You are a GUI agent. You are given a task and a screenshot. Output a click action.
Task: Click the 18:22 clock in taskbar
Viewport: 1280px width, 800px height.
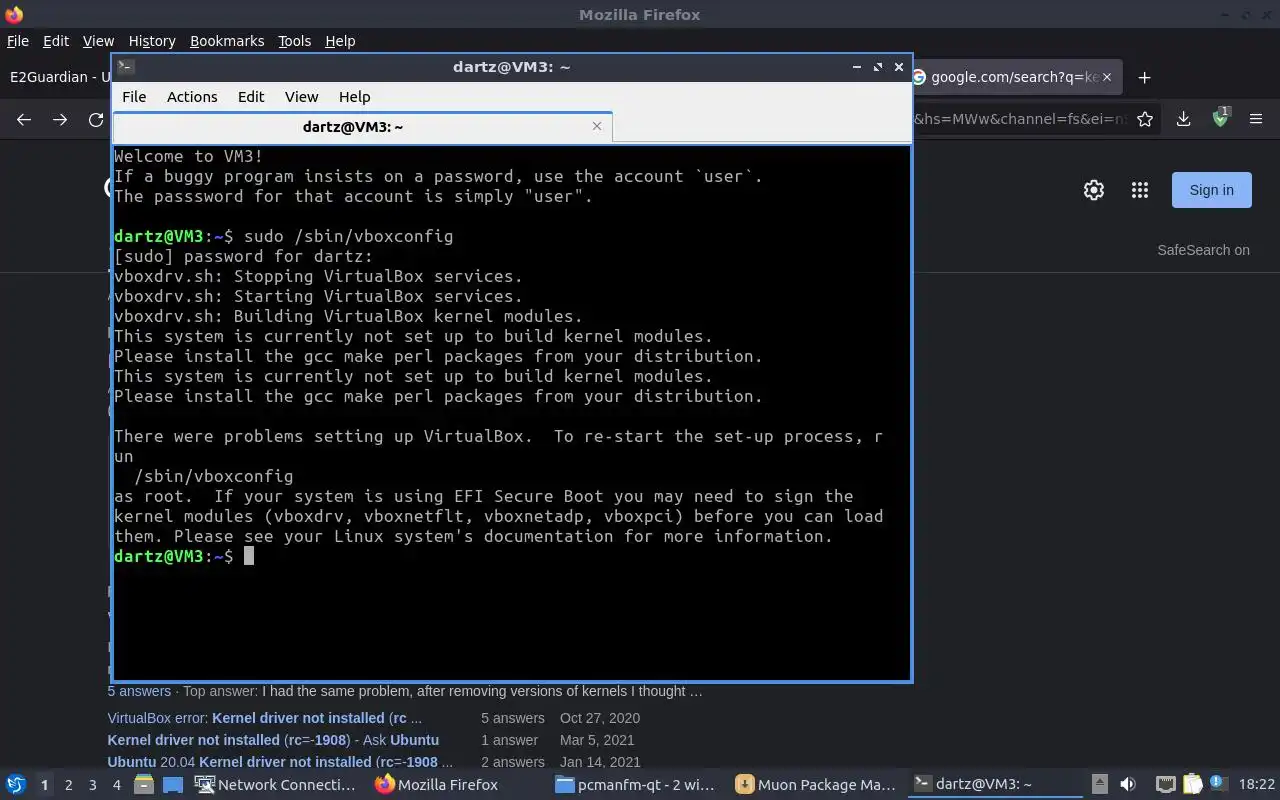[1257, 785]
